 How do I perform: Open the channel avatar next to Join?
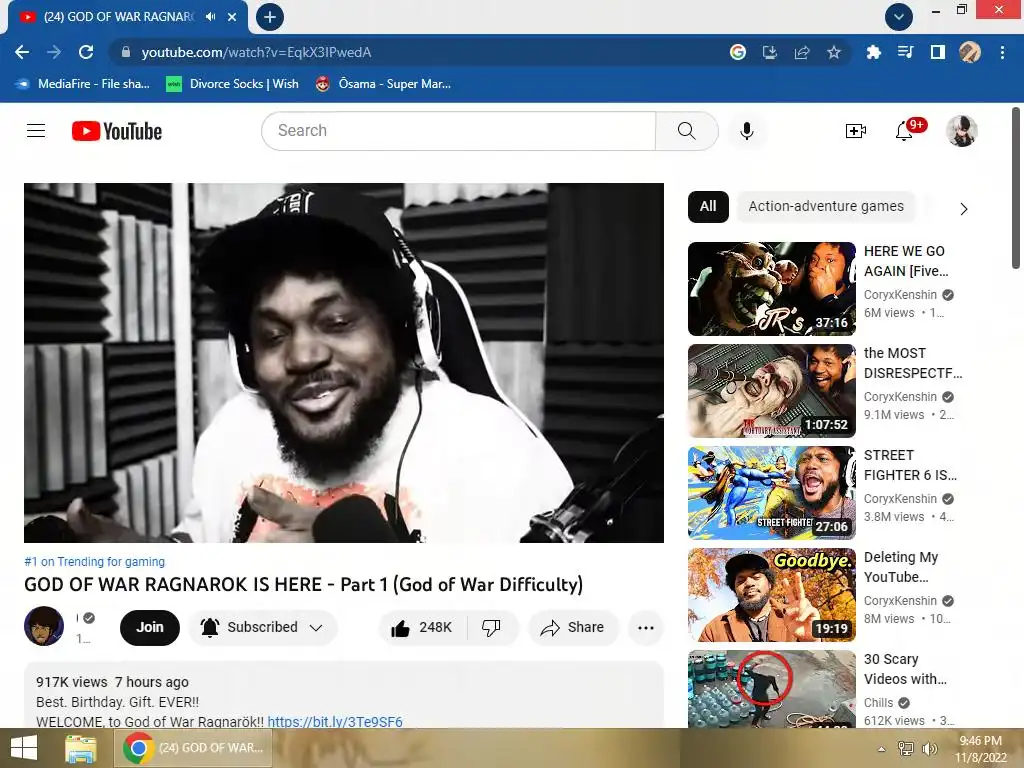click(44, 626)
